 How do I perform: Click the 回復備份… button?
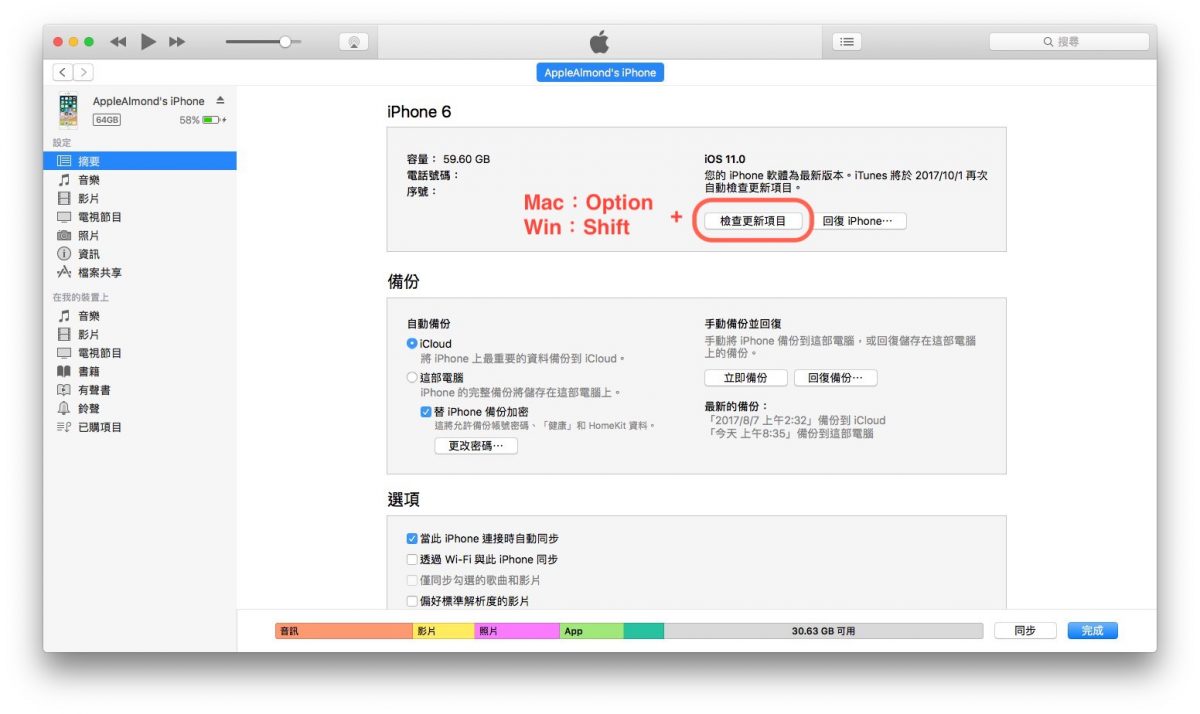click(836, 378)
